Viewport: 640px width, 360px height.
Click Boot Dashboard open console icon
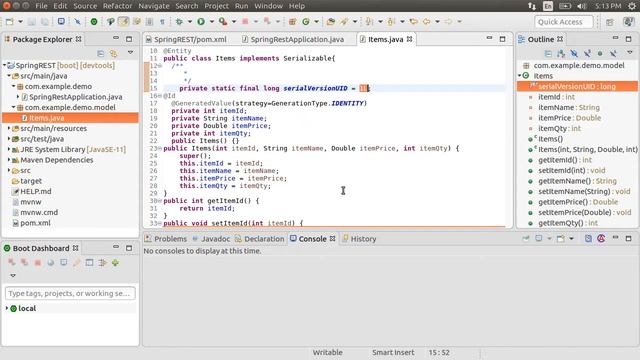pyautogui.click(x=64, y=263)
